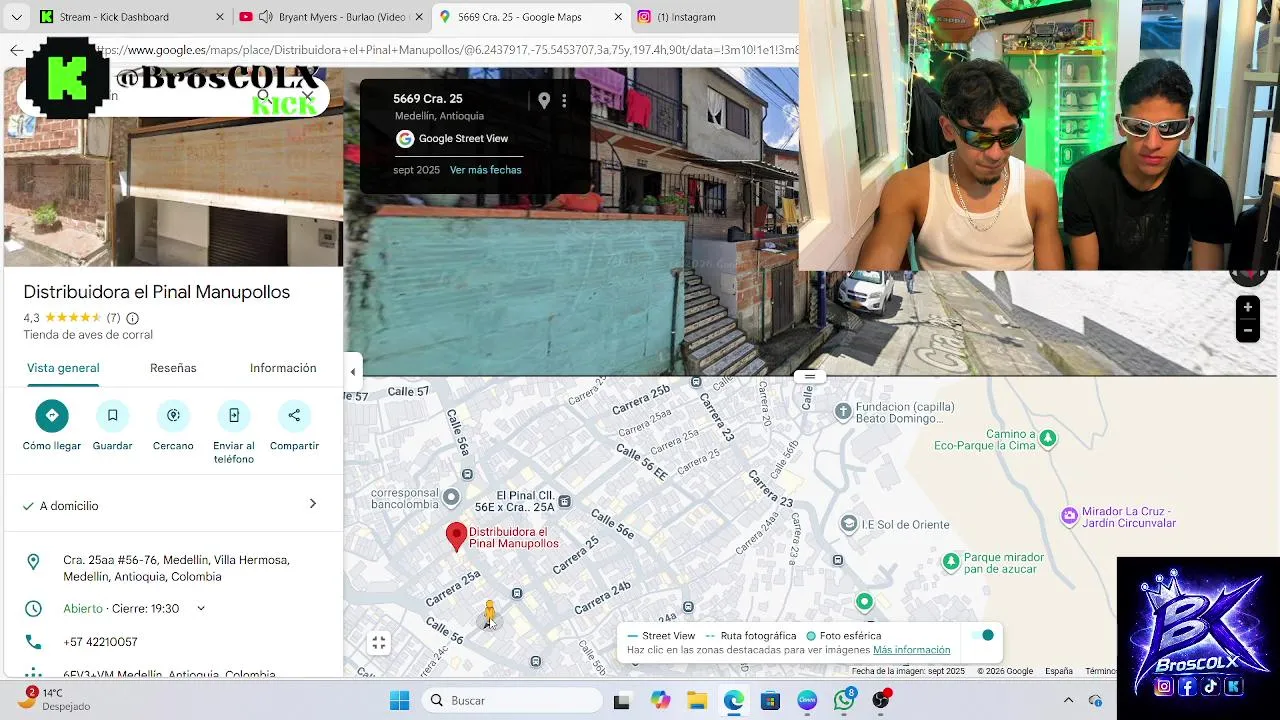Screen dimensions: 1280x720
Task: Save the place with the Guardar icon
Action: pyautogui.click(x=112, y=415)
